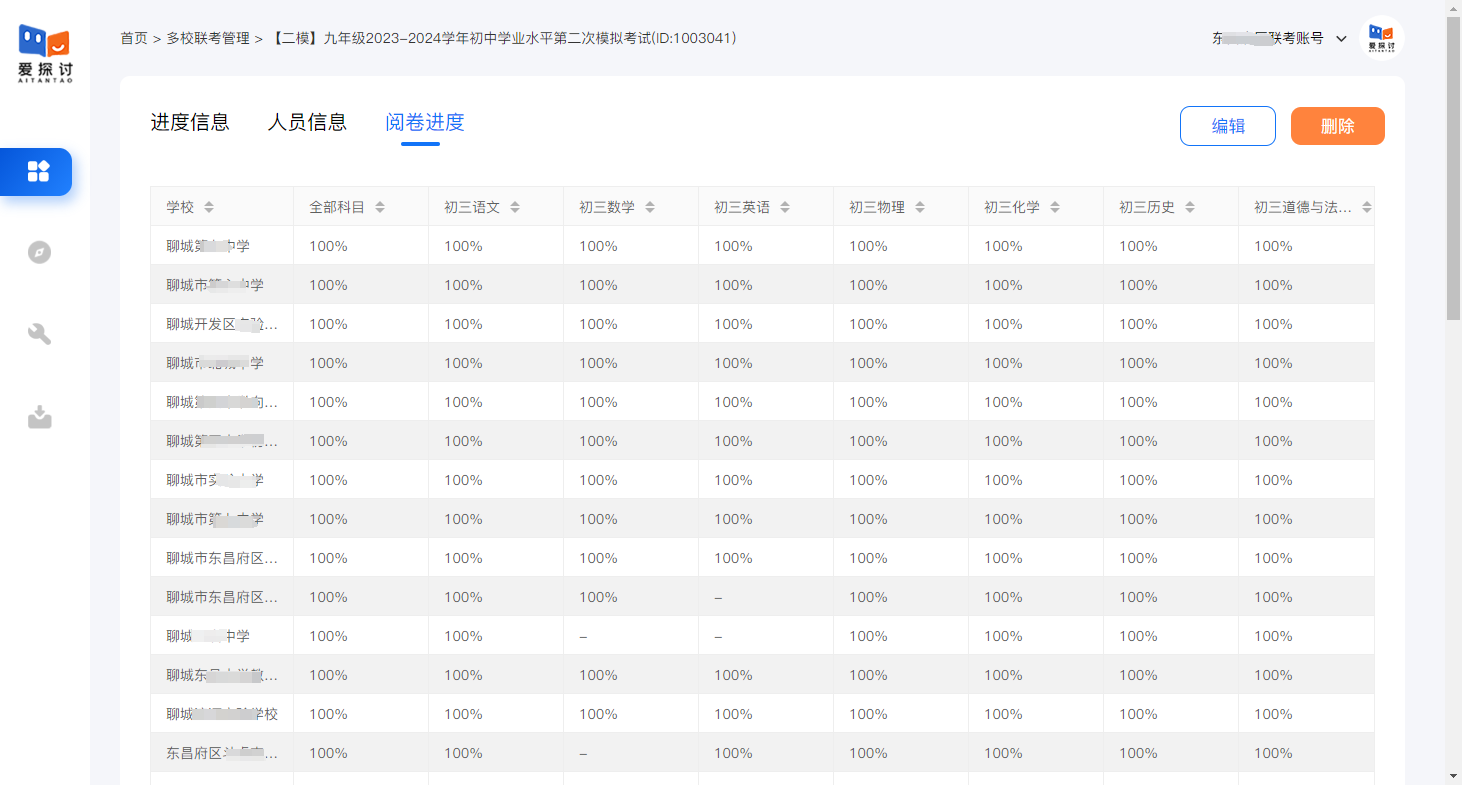Sort table by 全部科目 column
The image size is (1462, 785).
380,207
